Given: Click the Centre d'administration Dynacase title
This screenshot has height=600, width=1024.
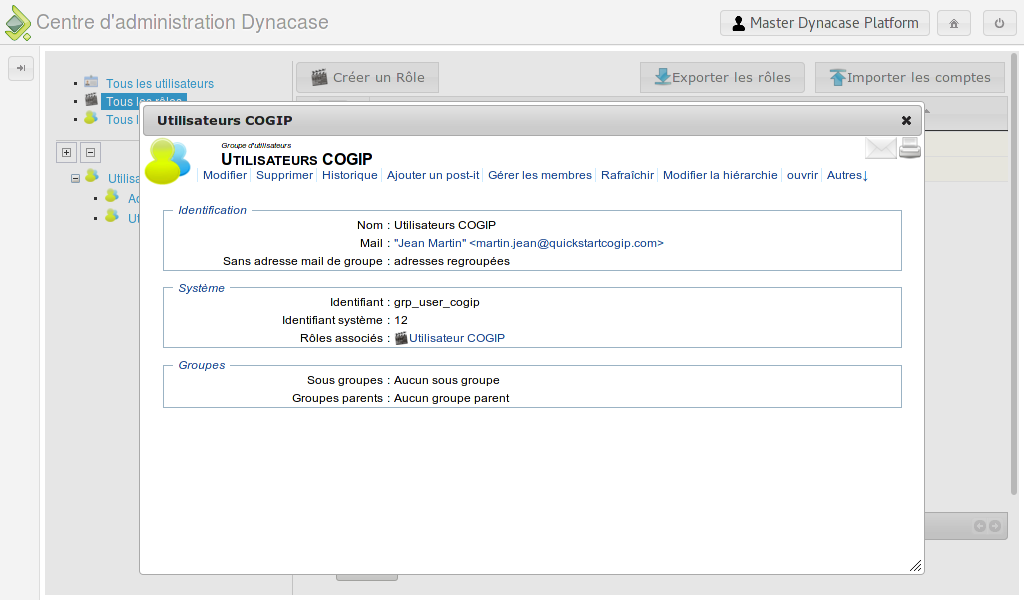Looking at the screenshot, I should point(182,22).
